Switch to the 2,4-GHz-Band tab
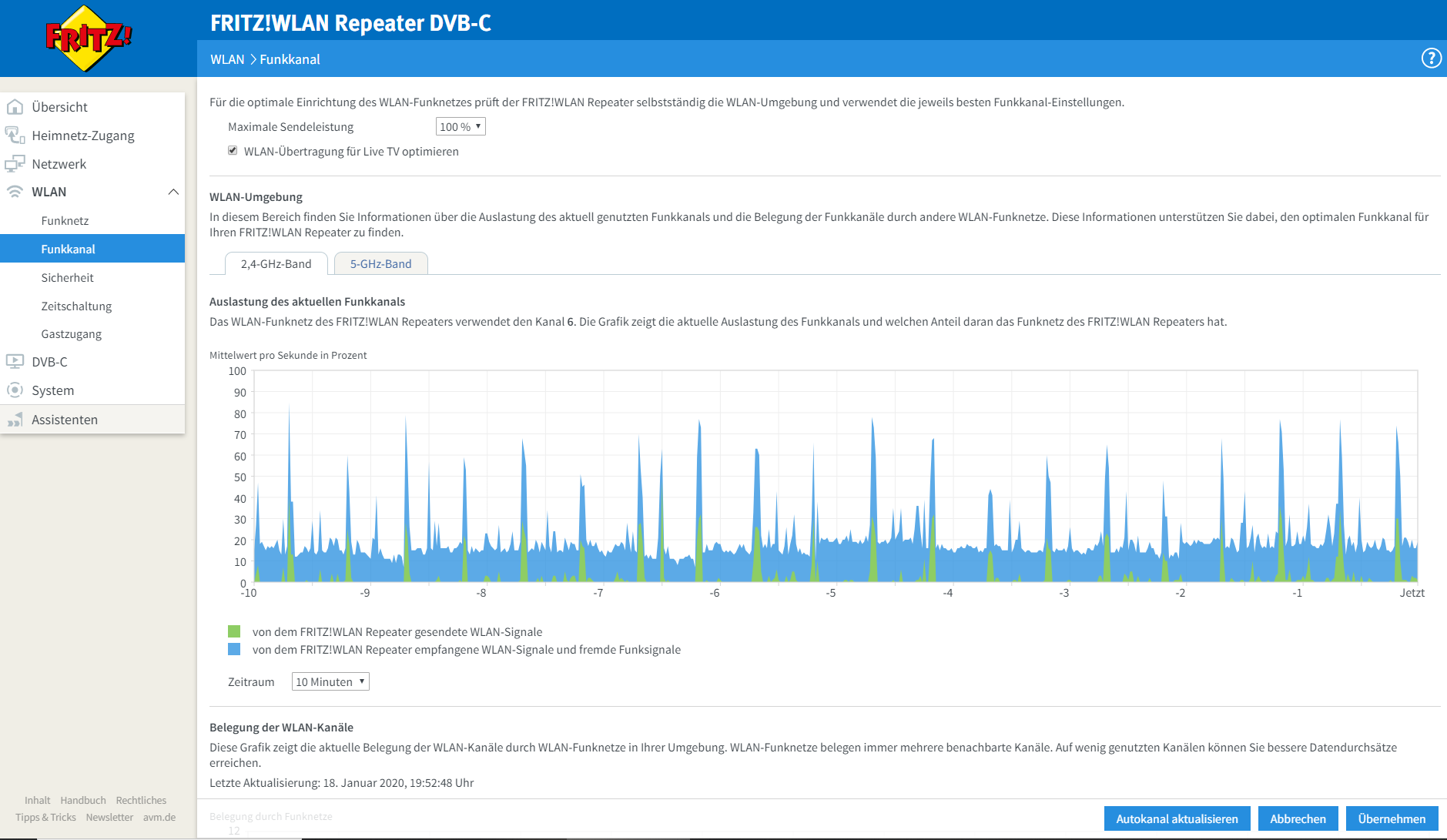 coord(276,263)
